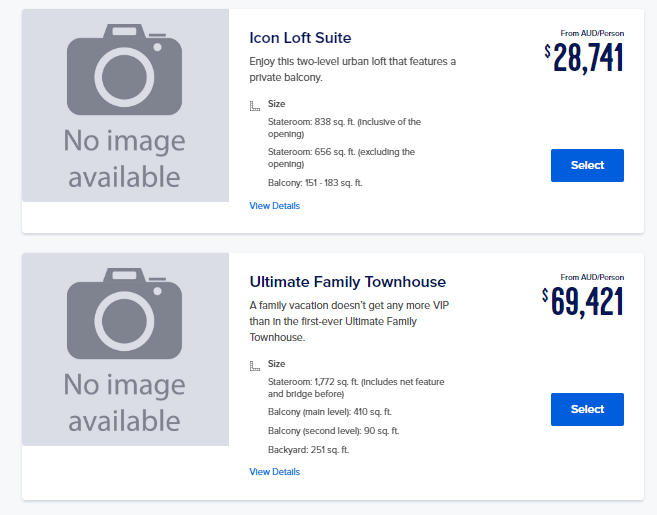Click the Icon Loft Suite title

[x=300, y=38]
